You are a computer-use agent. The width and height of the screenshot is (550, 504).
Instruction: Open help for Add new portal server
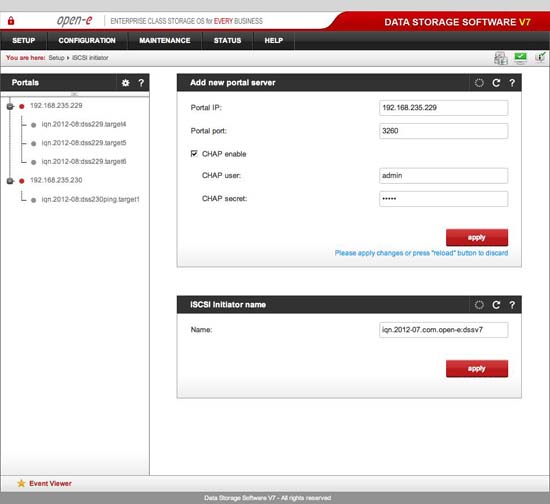[512, 83]
